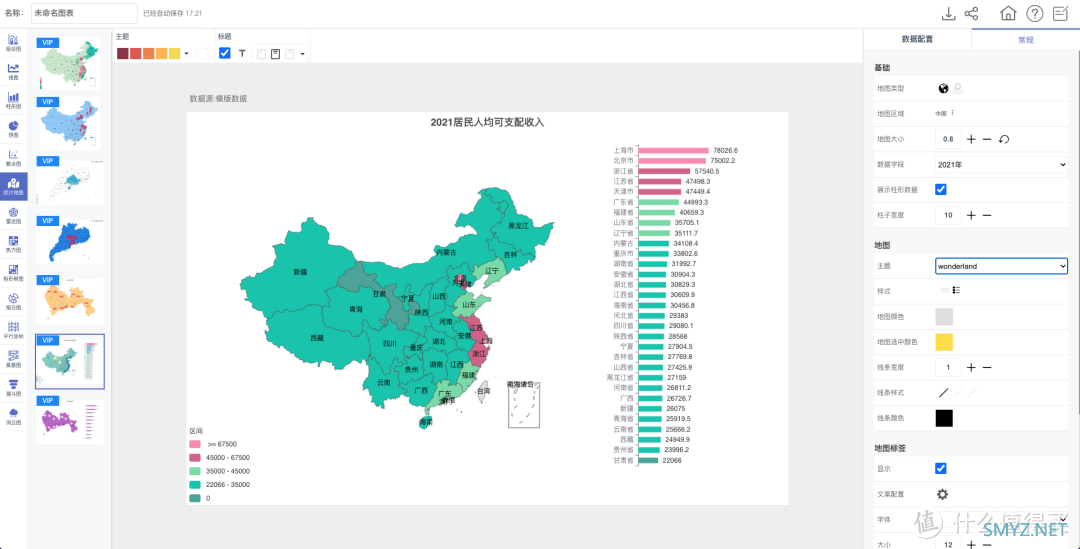The height and width of the screenshot is (549, 1080).
Task: Open the 字体 font dropdown
Action: pyautogui.click(x=1001, y=519)
